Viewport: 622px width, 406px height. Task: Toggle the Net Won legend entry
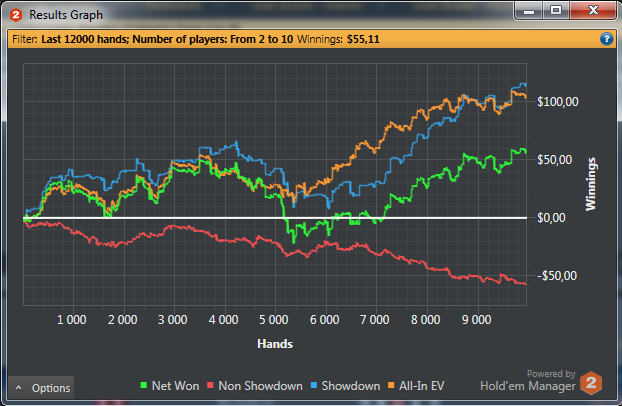[x=170, y=386]
